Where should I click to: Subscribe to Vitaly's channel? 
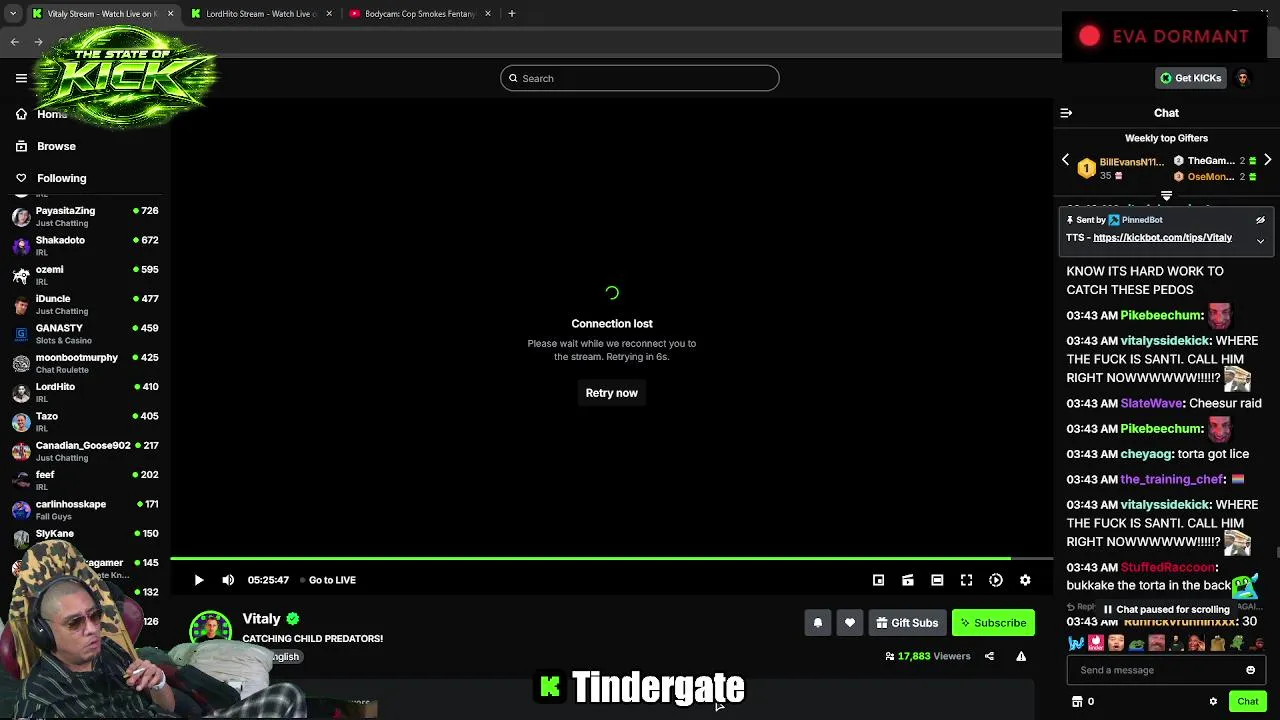(993, 623)
